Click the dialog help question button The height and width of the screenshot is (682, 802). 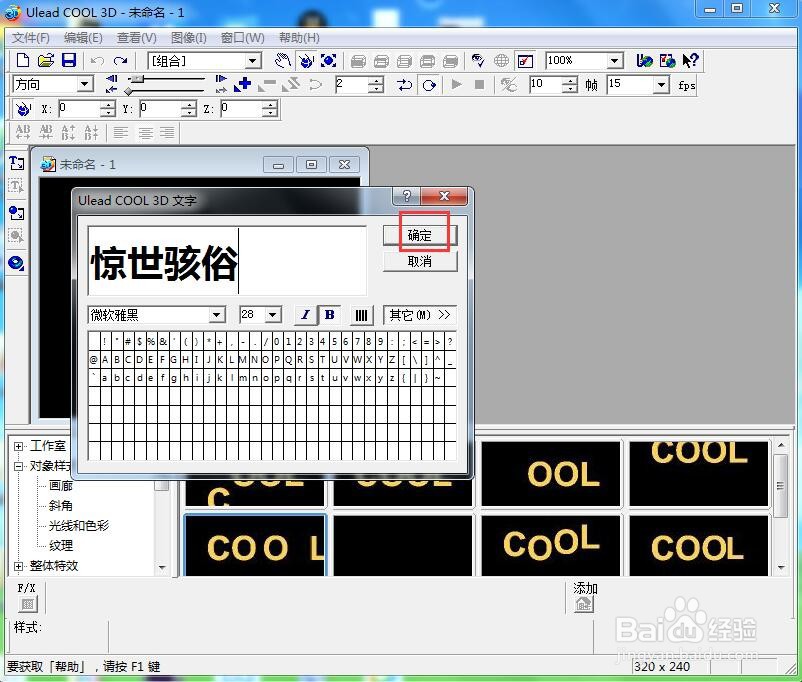point(407,196)
